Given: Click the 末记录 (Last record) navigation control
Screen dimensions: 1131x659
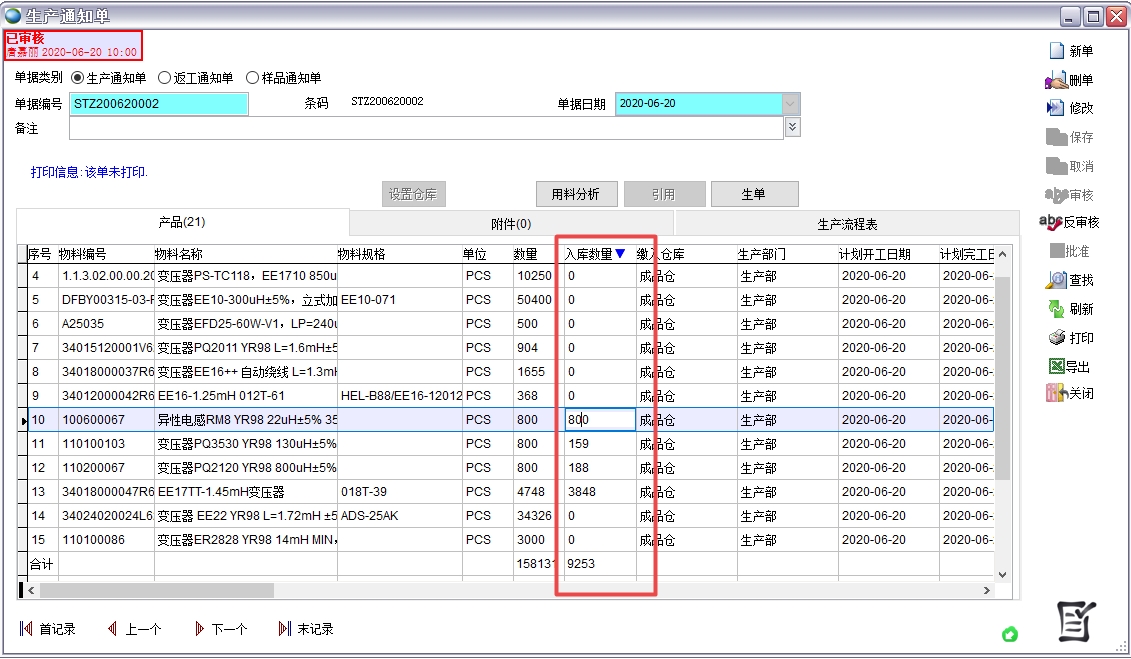Looking at the screenshot, I should pyautogui.click(x=305, y=629).
